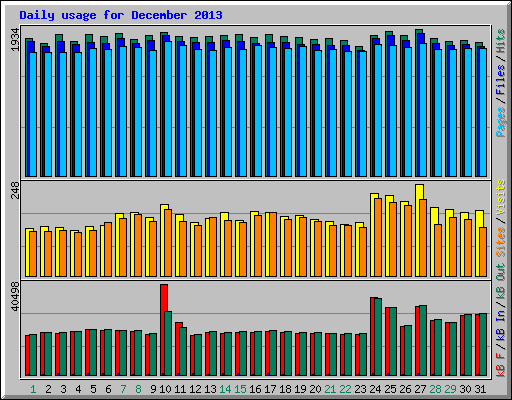Click the 'Visits' legend label
Viewport: 512px width, 400px height.
click(501, 197)
